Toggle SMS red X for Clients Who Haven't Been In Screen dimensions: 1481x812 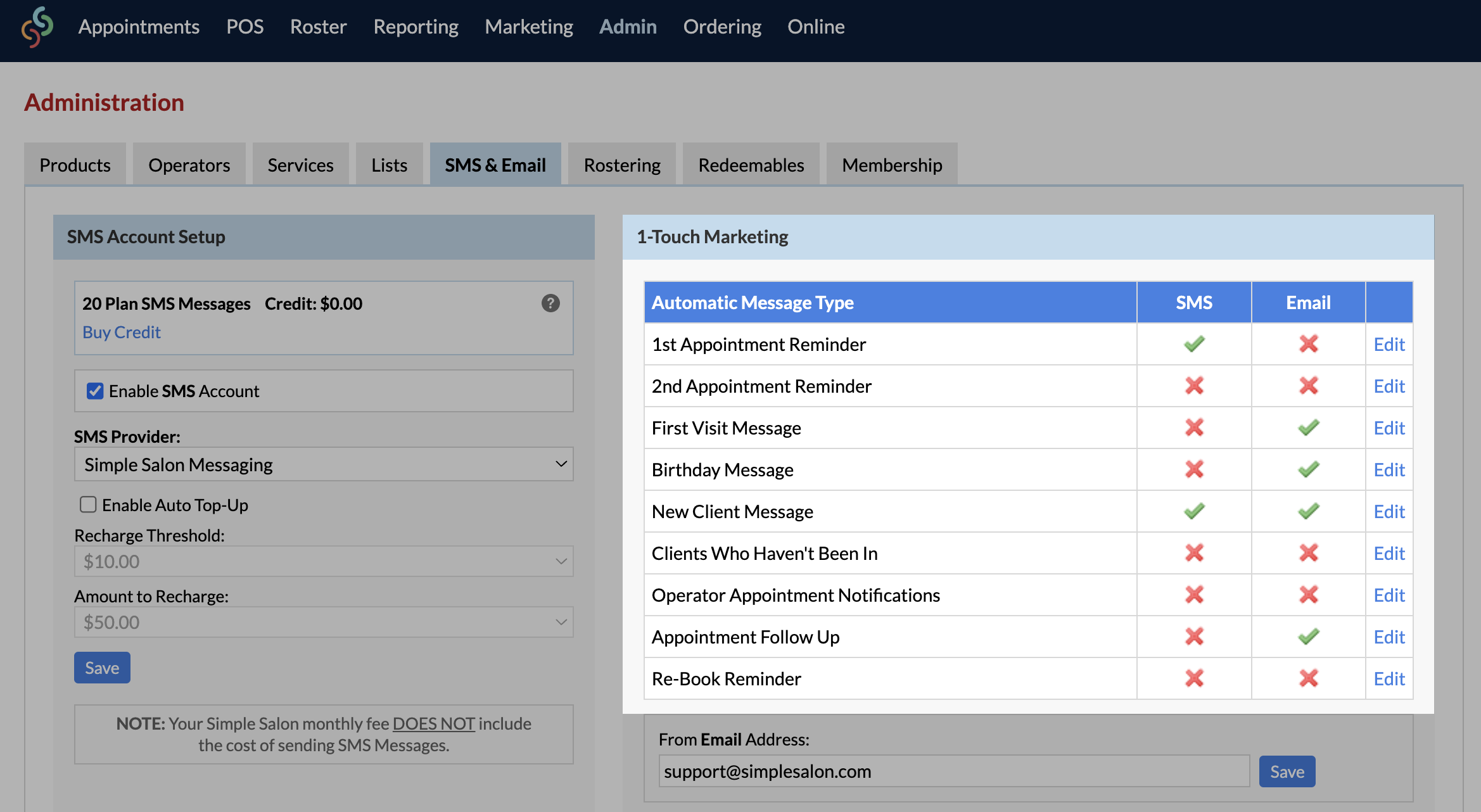pyautogui.click(x=1193, y=553)
